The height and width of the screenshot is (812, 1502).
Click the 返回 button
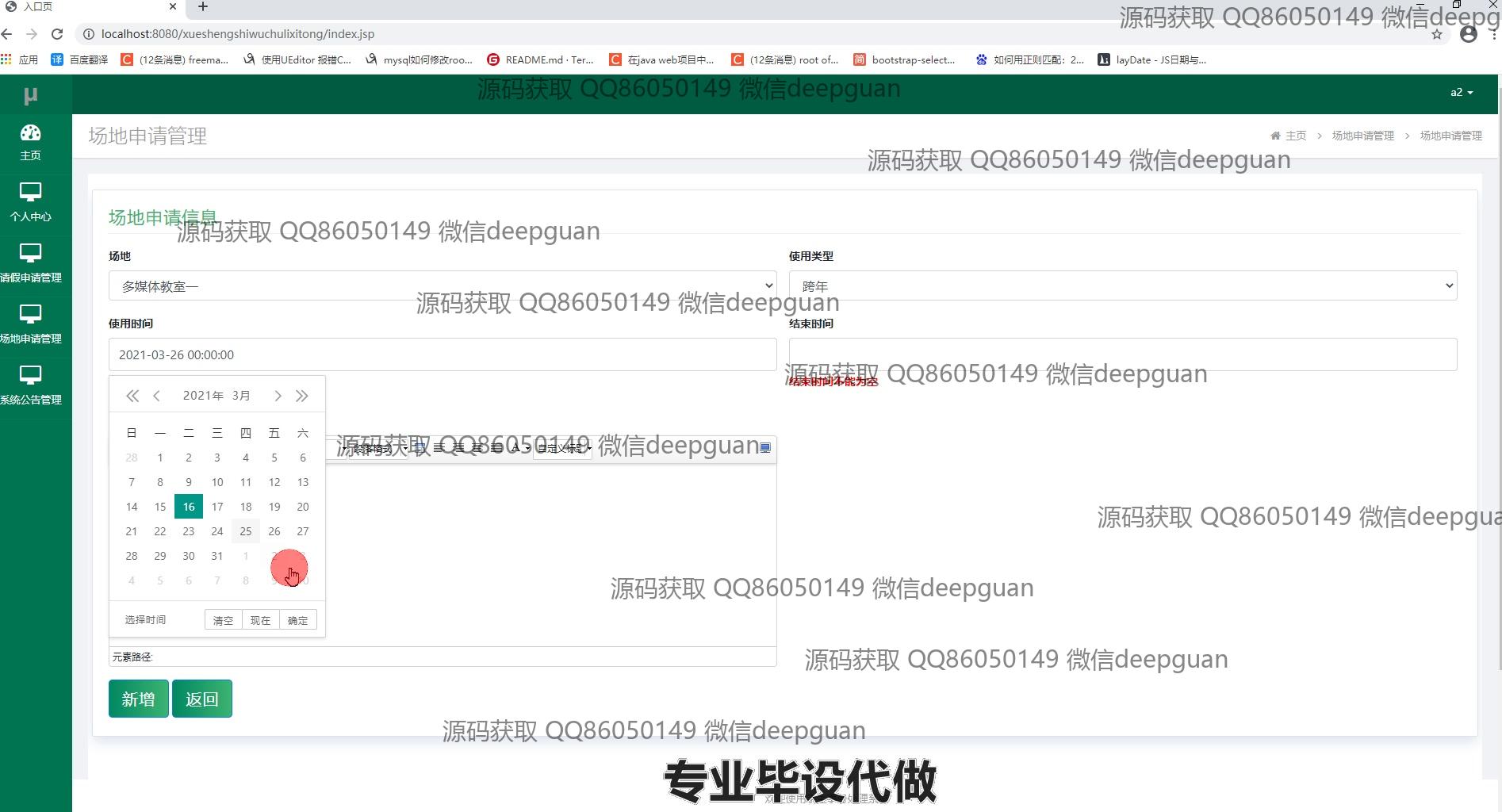point(201,699)
